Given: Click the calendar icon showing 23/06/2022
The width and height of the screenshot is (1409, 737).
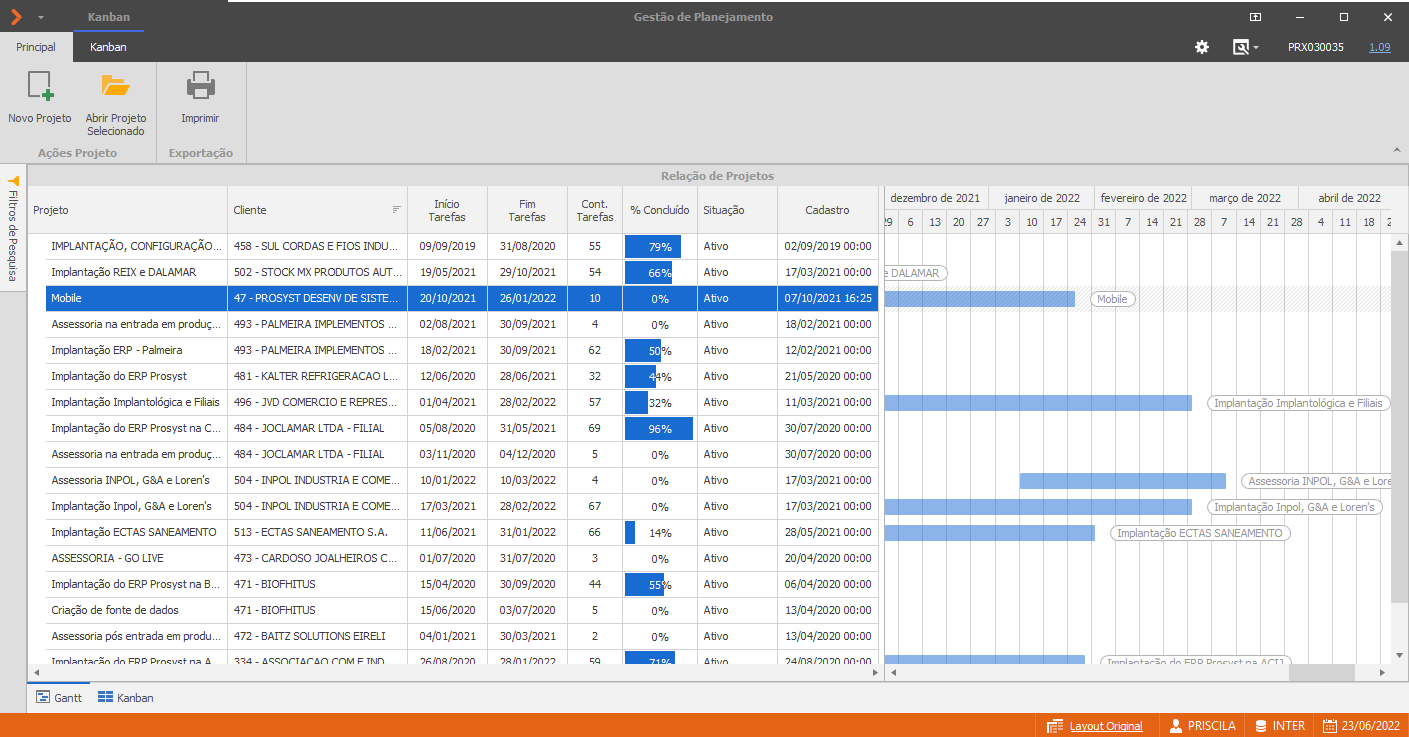Looking at the screenshot, I should [1330, 726].
